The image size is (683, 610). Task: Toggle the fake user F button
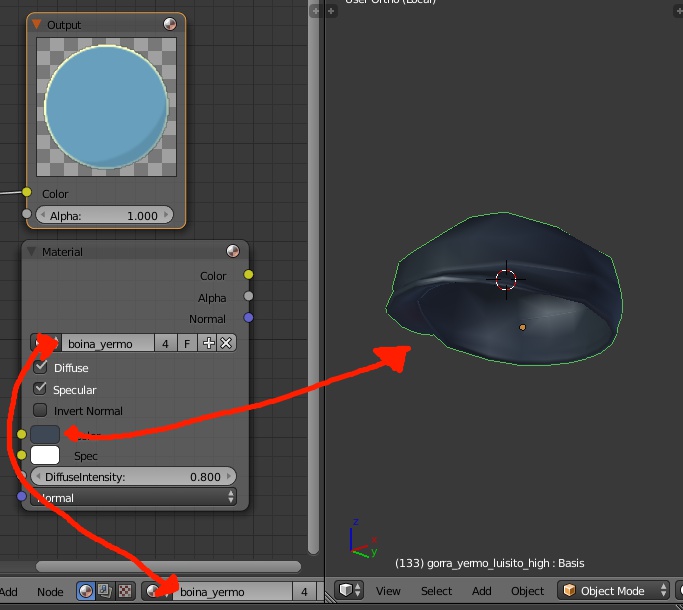coord(187,343)
